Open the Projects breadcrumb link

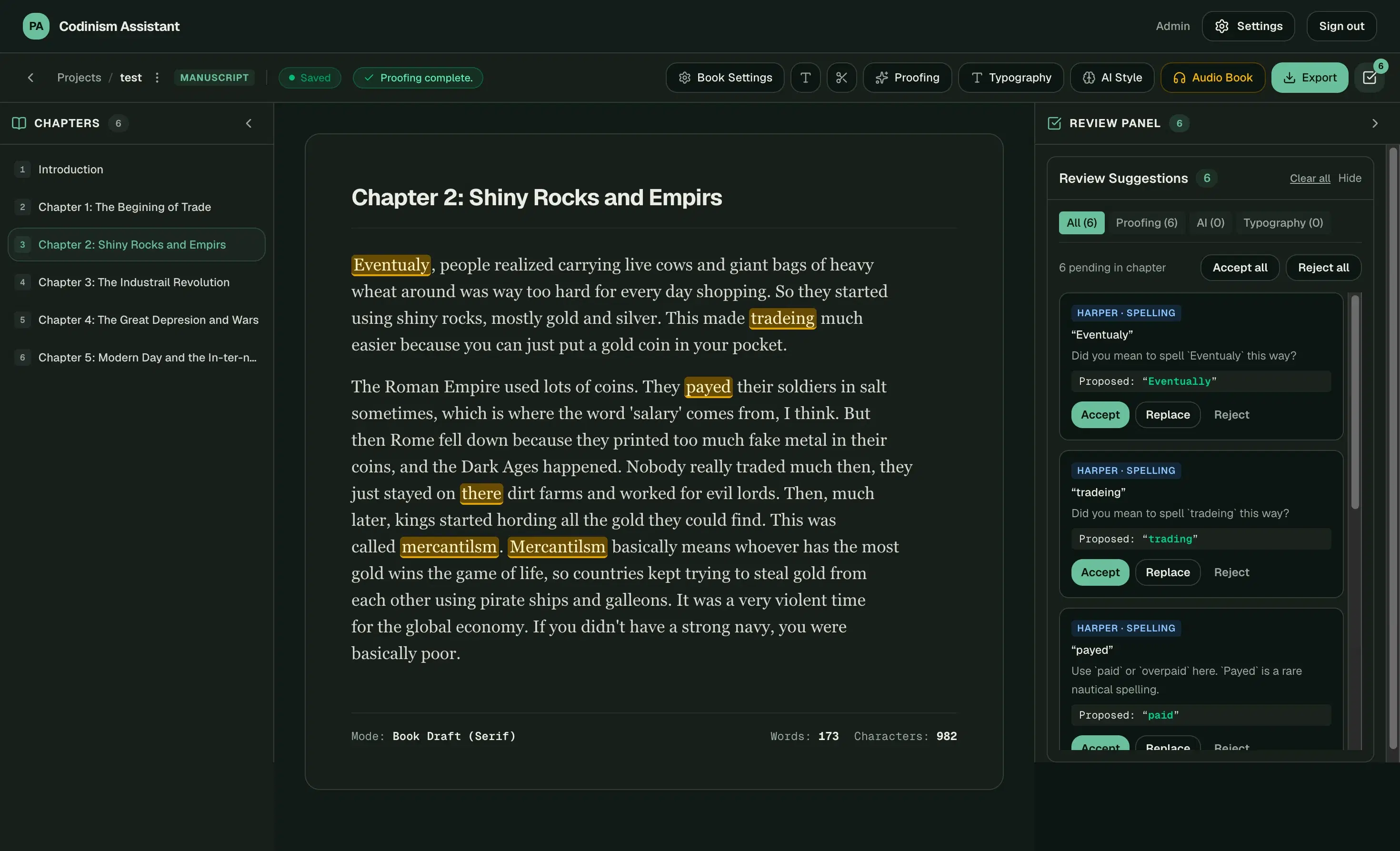tap(79, 77)
